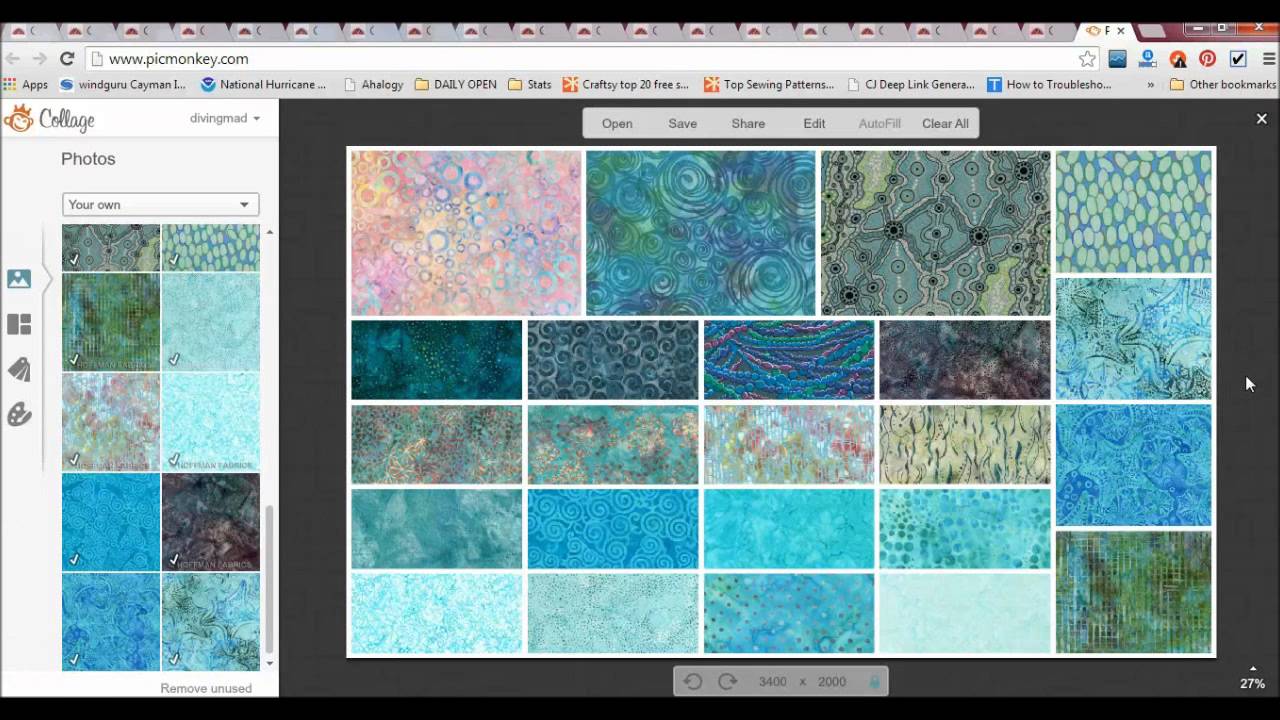Image resolution: width=1280 pixels, height=720 pixels.
Task: Open the Apps bookmark shortcut
Action: point(26,85)
